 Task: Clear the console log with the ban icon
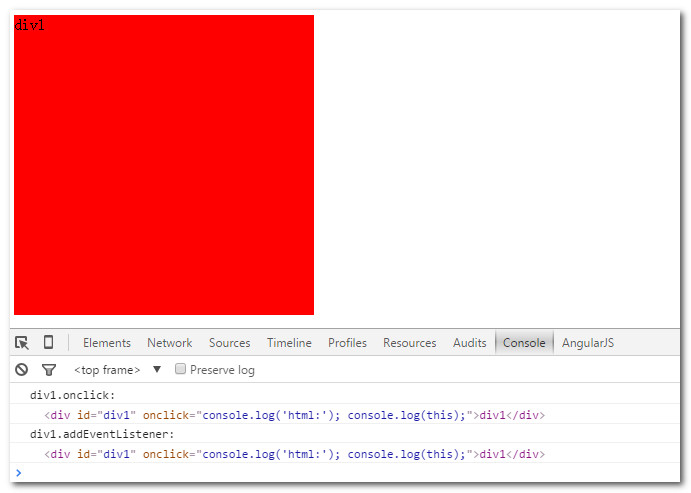coord(22,370)
